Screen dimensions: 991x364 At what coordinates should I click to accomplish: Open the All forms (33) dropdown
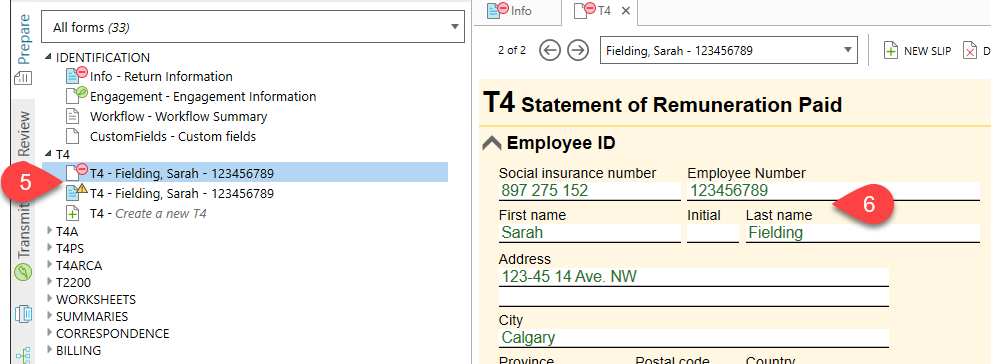(x=253, y=27)
